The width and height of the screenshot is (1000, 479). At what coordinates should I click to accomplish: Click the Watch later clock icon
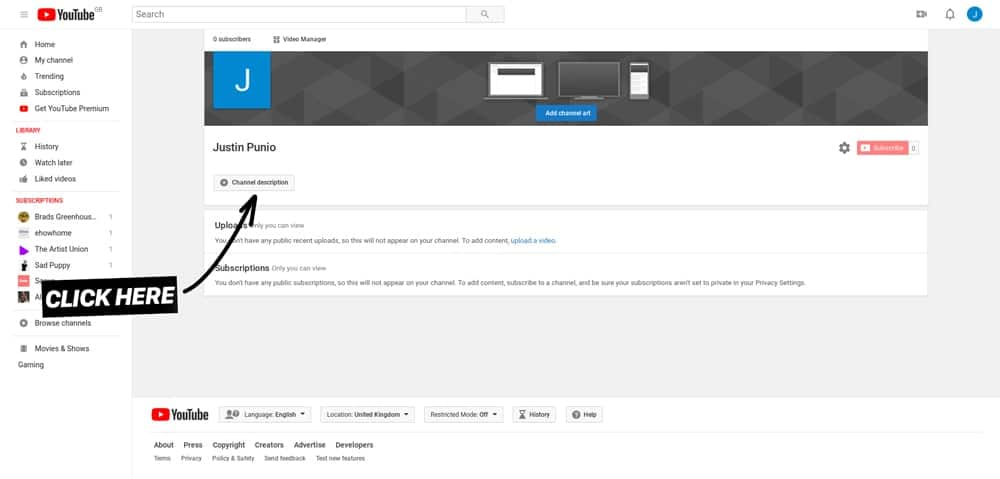(x=24, y=163)
